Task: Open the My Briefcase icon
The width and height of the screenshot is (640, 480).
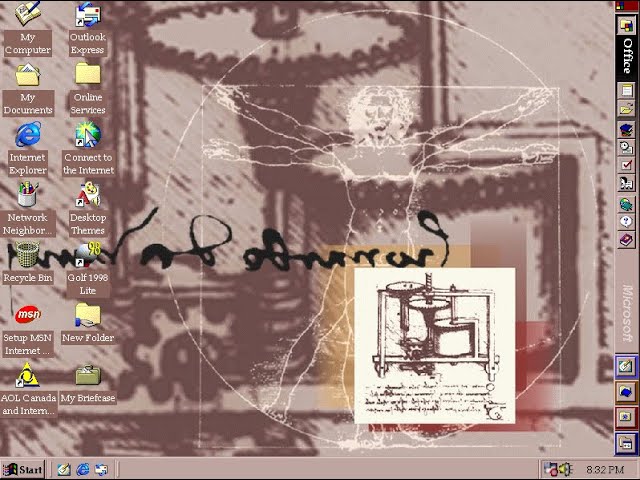Action: [88, 375]
